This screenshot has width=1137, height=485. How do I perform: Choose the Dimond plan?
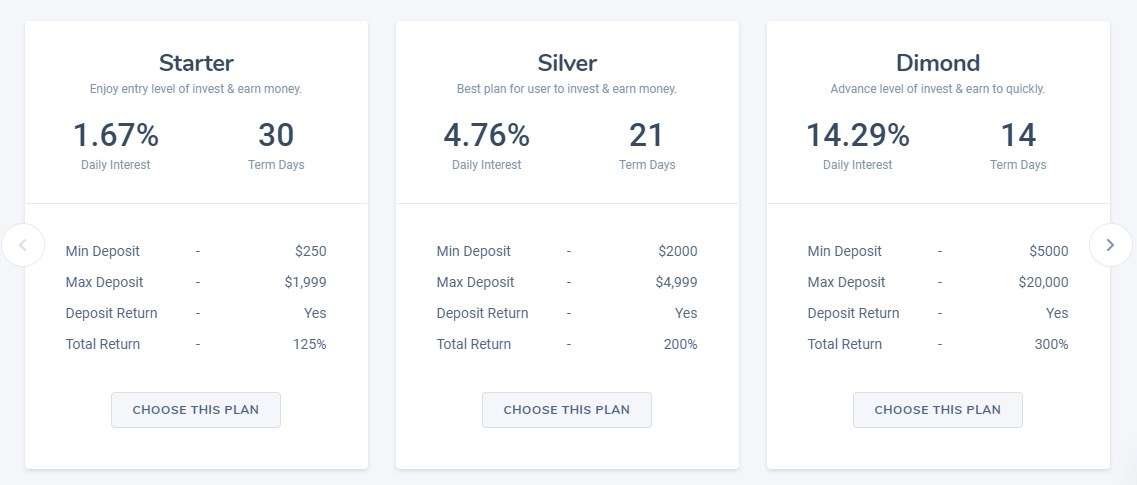point(938,410)
